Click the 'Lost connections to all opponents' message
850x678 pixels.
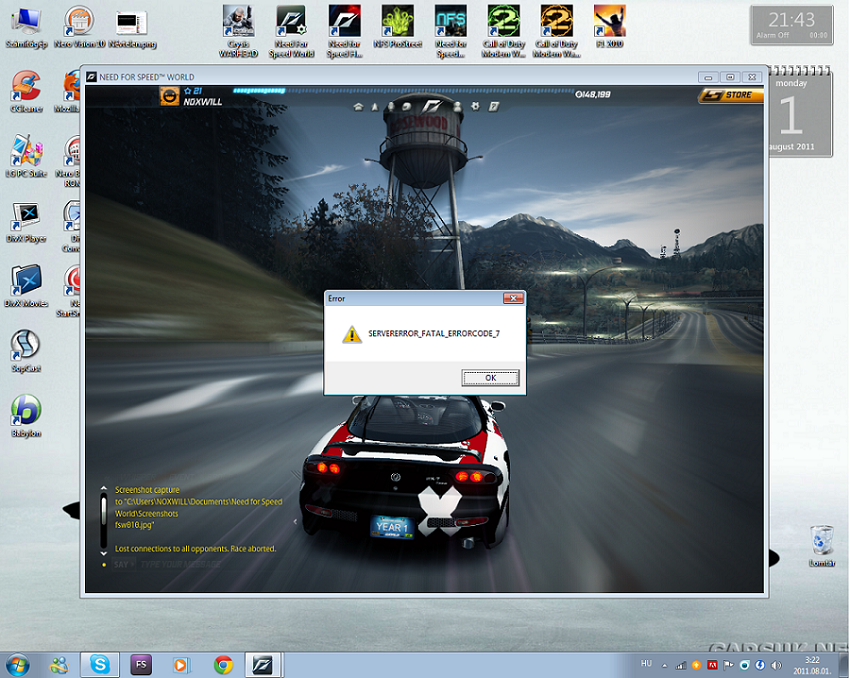click(195, 548)
